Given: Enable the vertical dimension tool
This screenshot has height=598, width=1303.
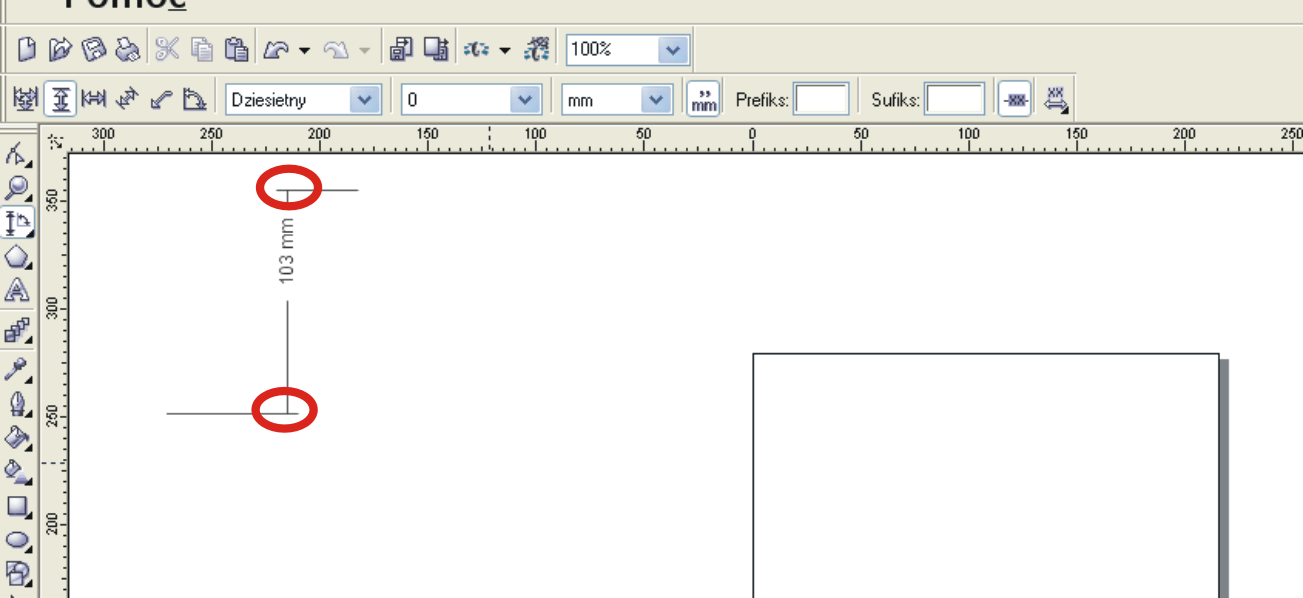Looking at the screenshot, I should point(61,99).
